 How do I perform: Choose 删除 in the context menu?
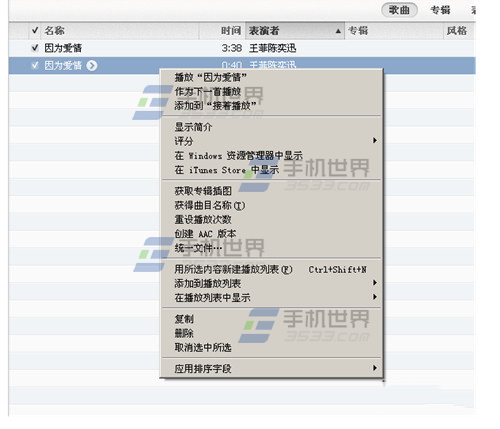pos(271,333)
